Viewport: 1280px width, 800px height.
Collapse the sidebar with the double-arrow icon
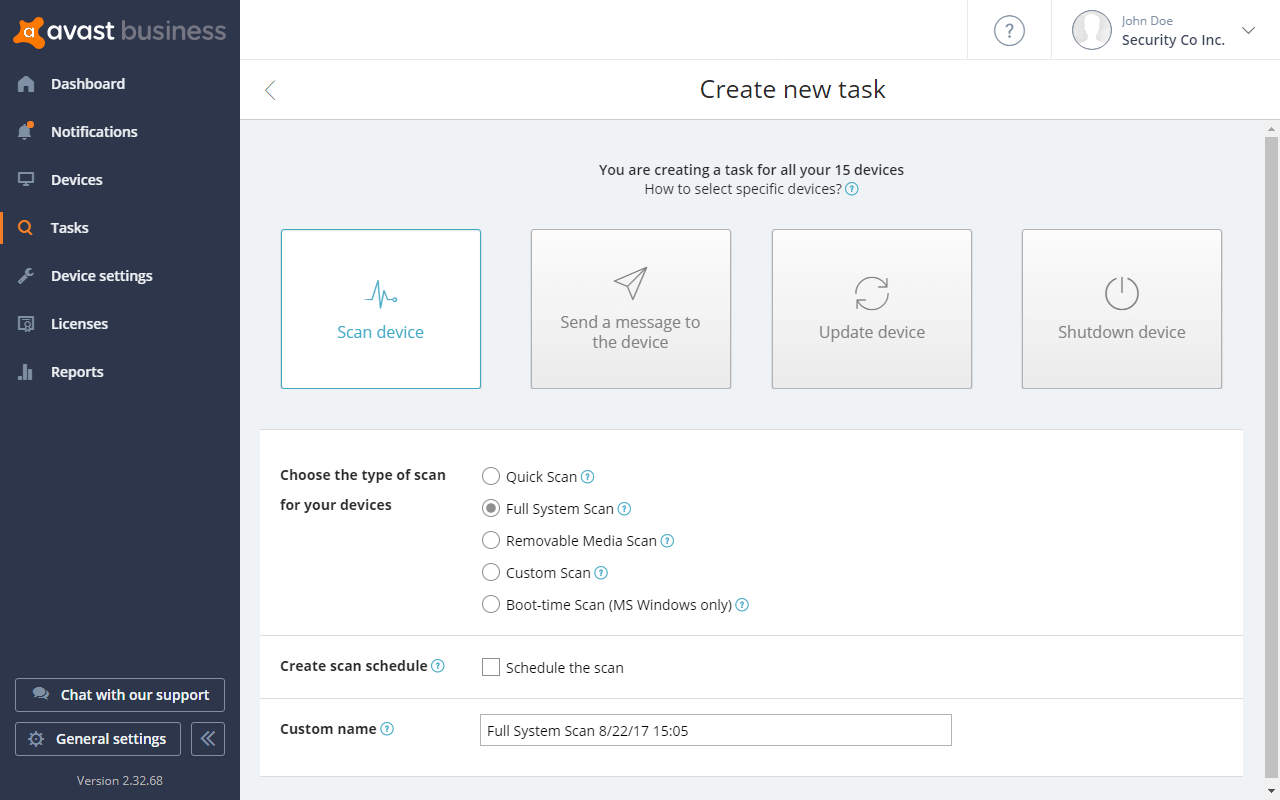(x=207, y=738)
